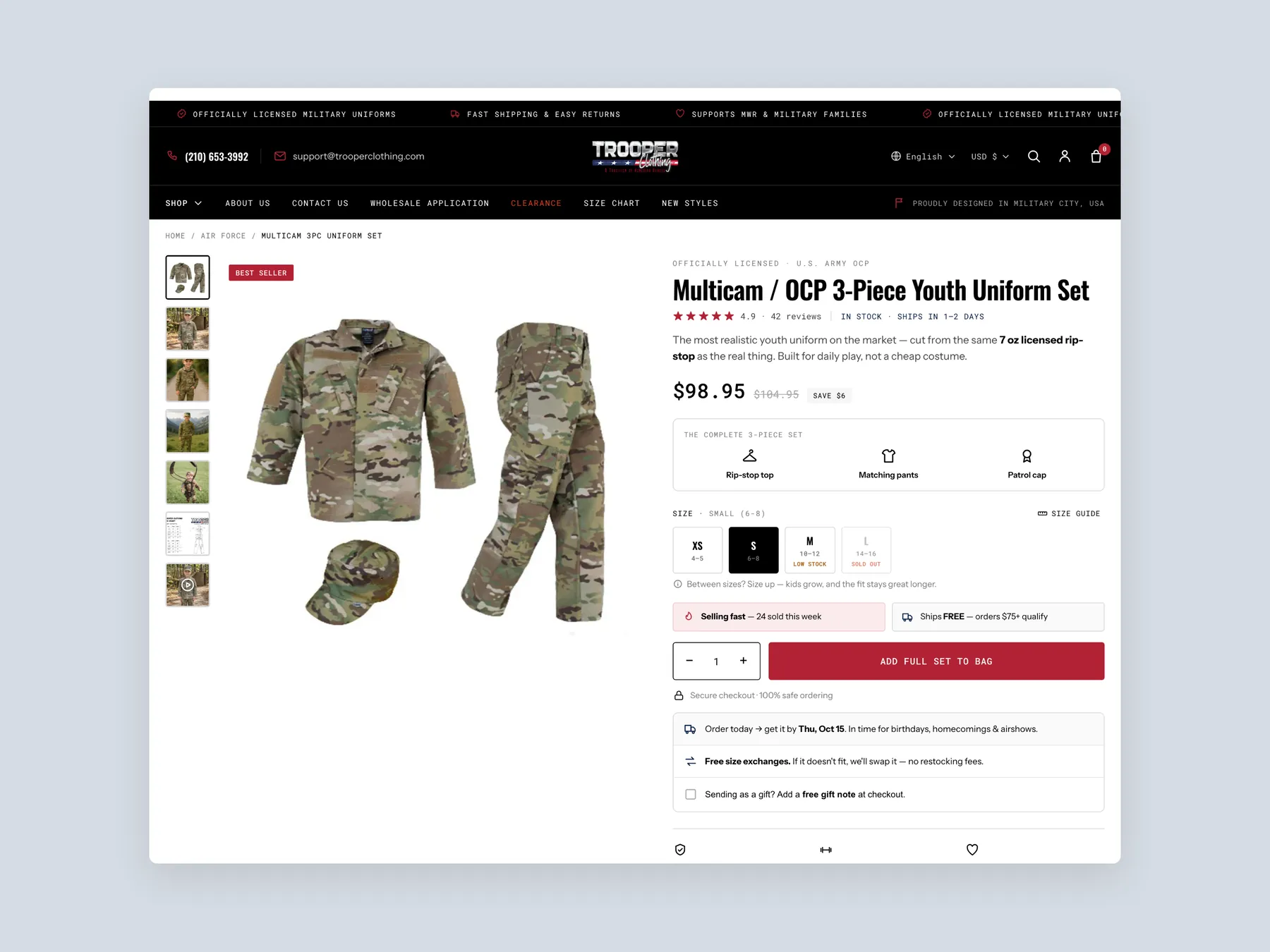Open Wholesale Application menu item
This screenshot has width=1270, height=952.
pos(430,203)
